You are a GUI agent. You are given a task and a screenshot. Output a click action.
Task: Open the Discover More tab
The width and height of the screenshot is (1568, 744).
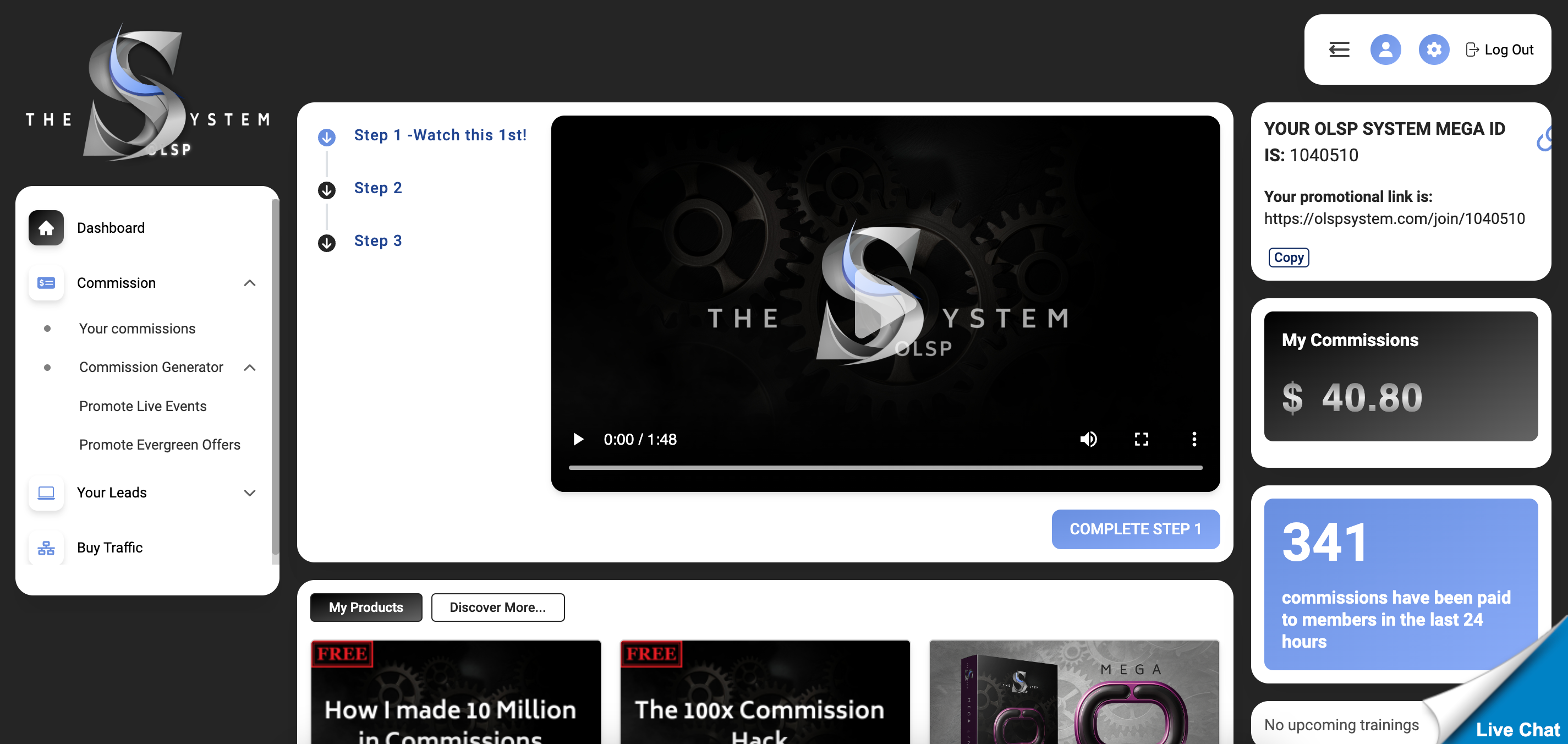[x=497, y=607]
